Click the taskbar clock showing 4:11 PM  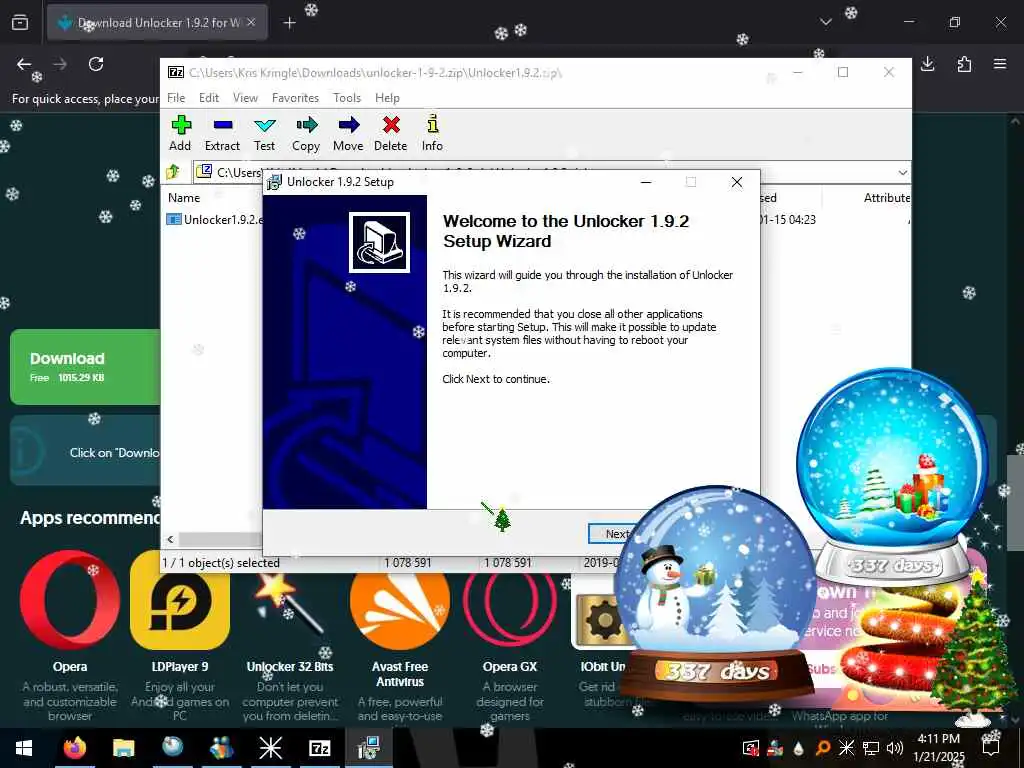click(939, 748)
